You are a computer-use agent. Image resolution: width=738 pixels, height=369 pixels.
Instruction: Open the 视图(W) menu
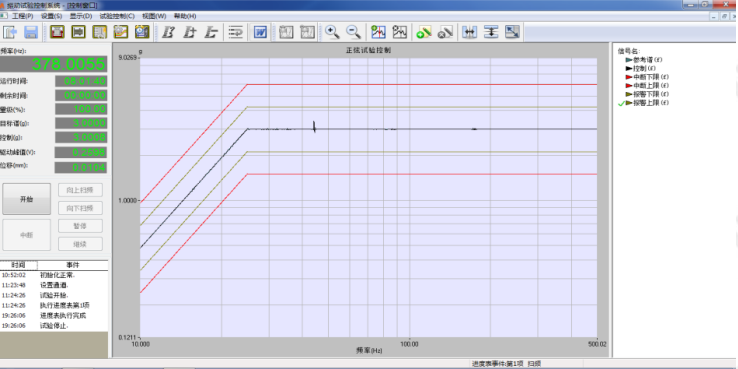[154, 16]
